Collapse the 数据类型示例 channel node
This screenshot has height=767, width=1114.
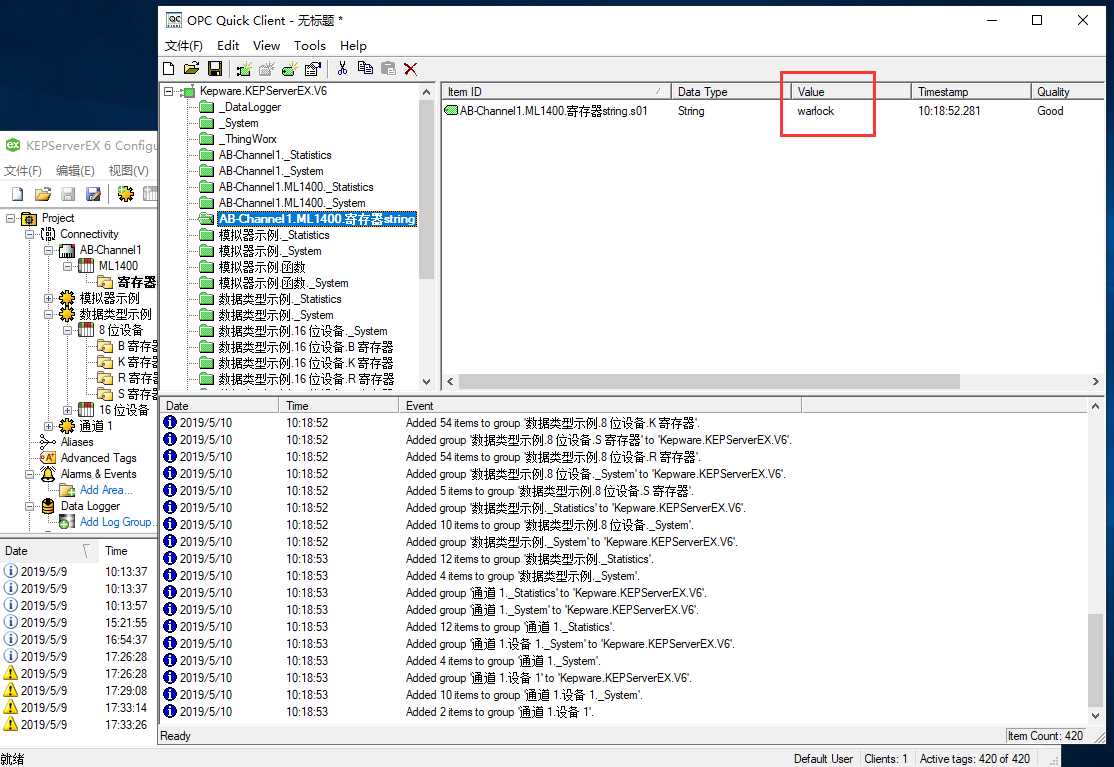click(x=48, y=314)
